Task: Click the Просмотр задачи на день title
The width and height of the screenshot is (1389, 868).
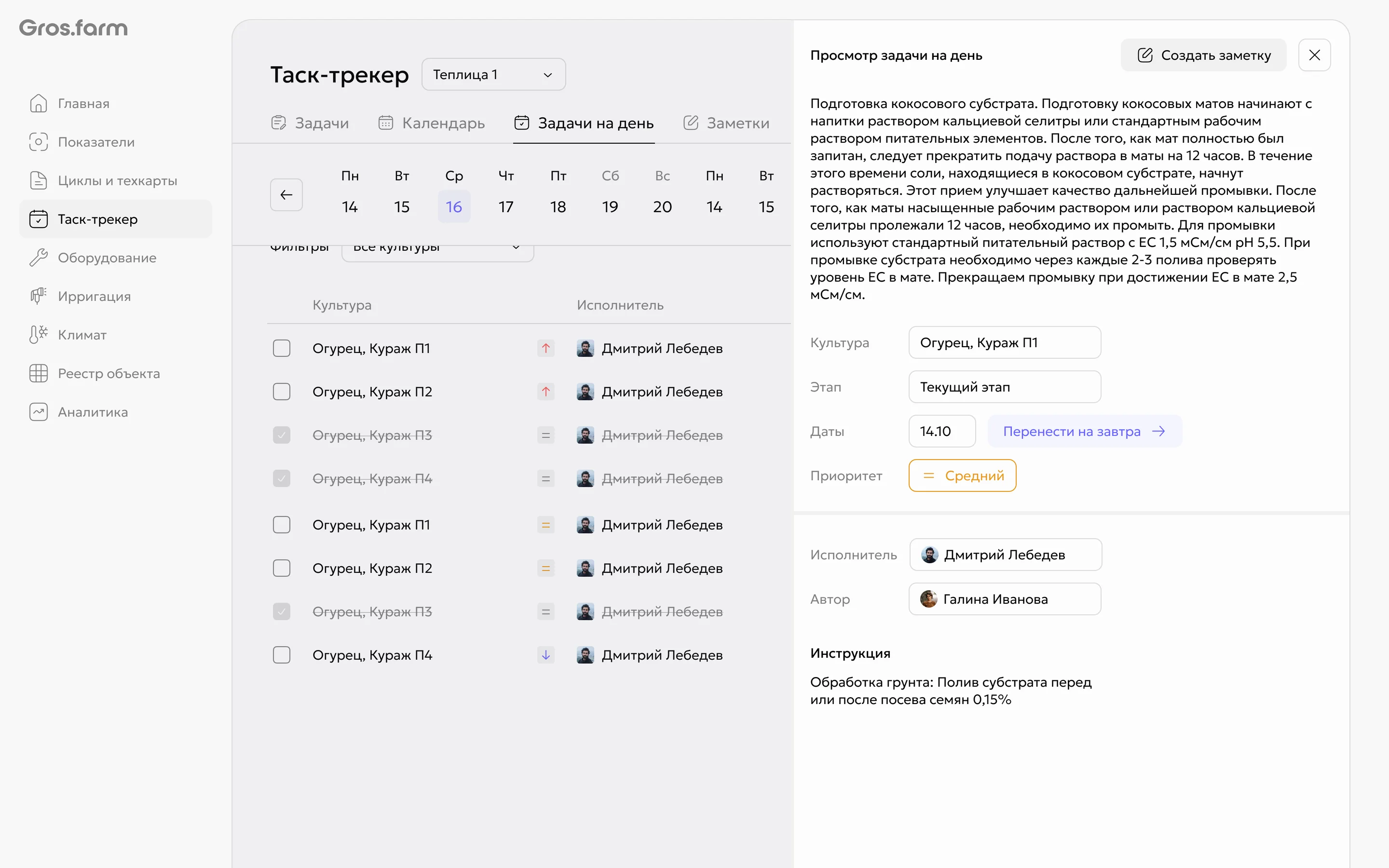Action: tap(896, 55)
